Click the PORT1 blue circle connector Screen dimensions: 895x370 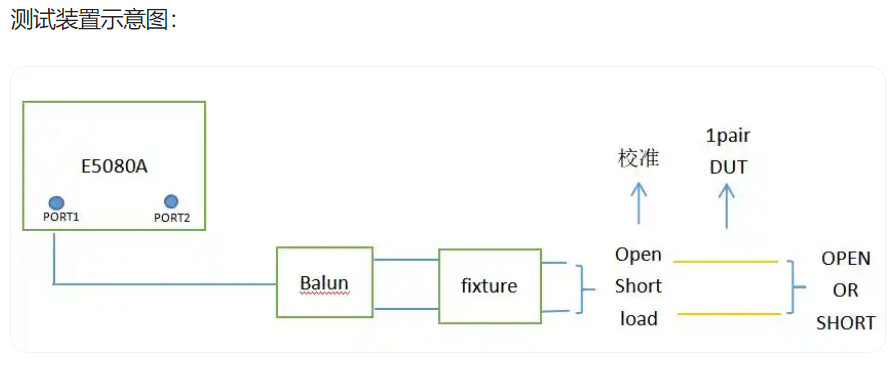pyautogui.click(x=56, y=203)
